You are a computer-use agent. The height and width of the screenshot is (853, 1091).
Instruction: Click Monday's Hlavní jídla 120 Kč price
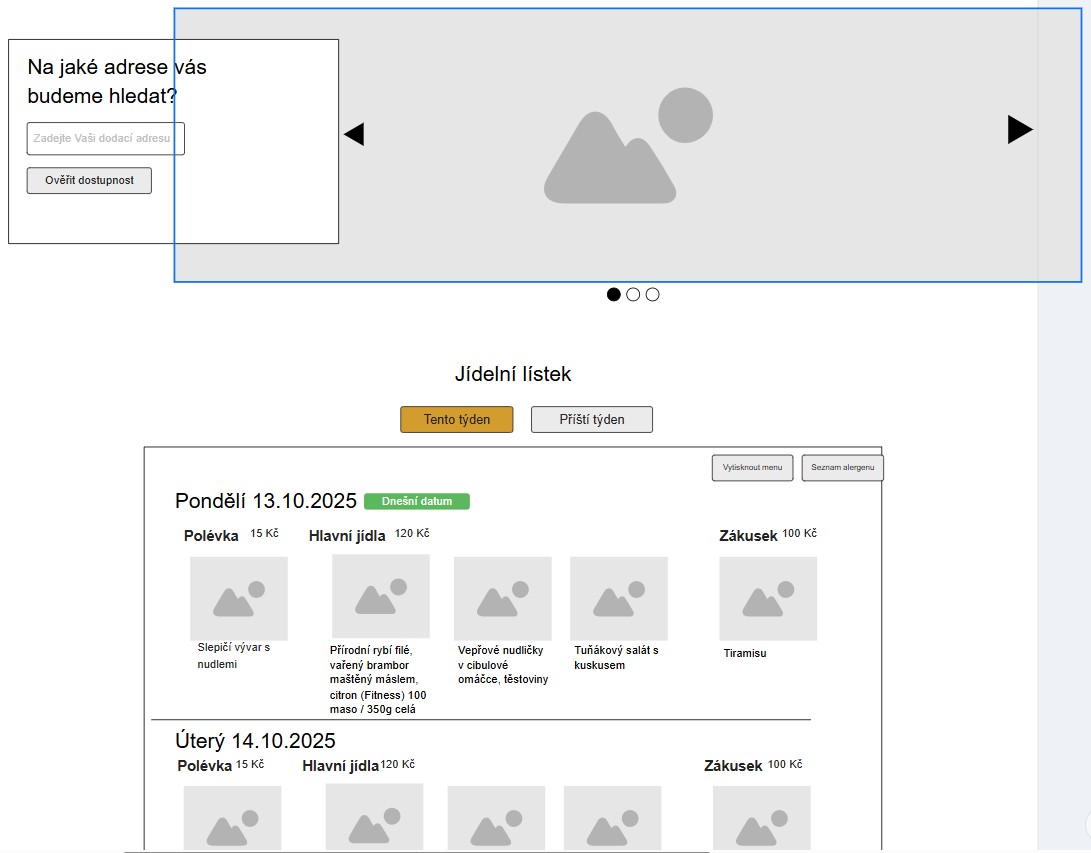pos(412,533)
